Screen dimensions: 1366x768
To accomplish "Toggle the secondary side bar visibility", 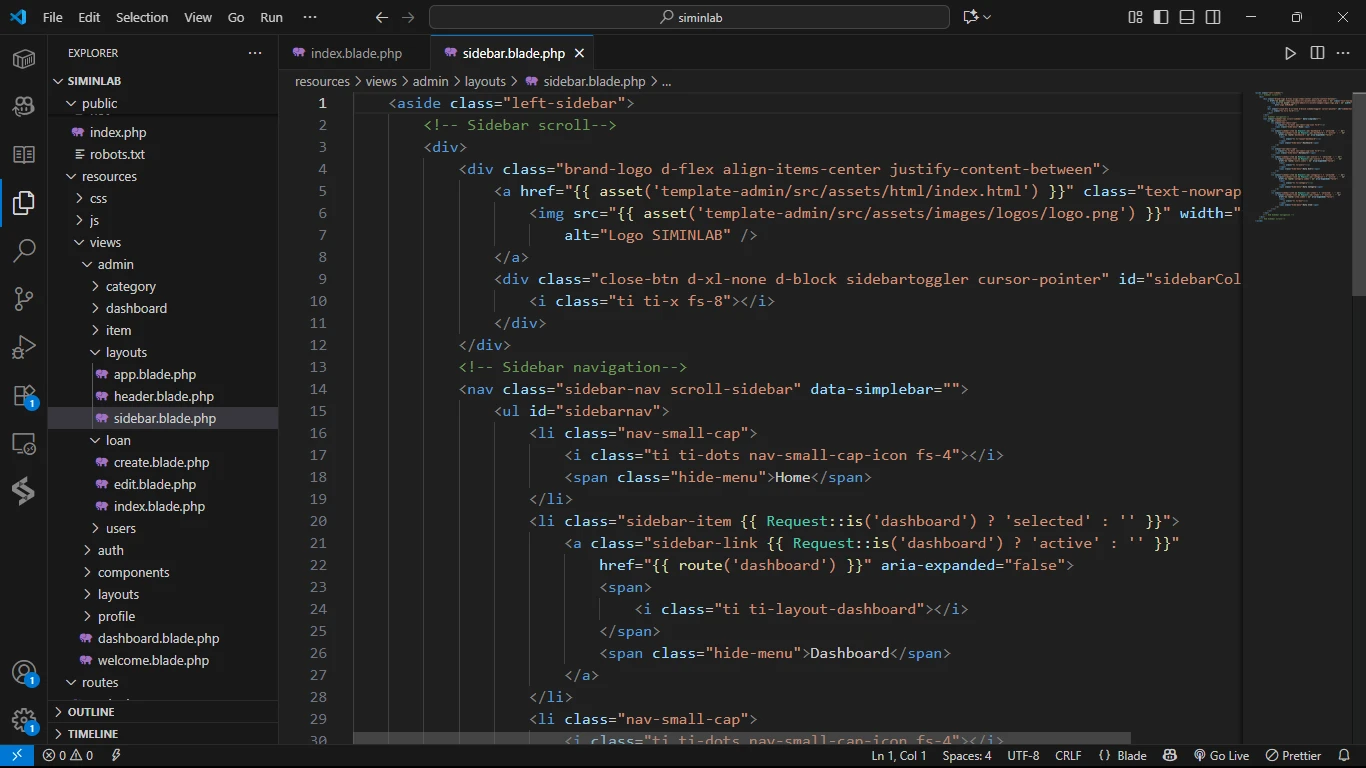I will point(1213,17).
